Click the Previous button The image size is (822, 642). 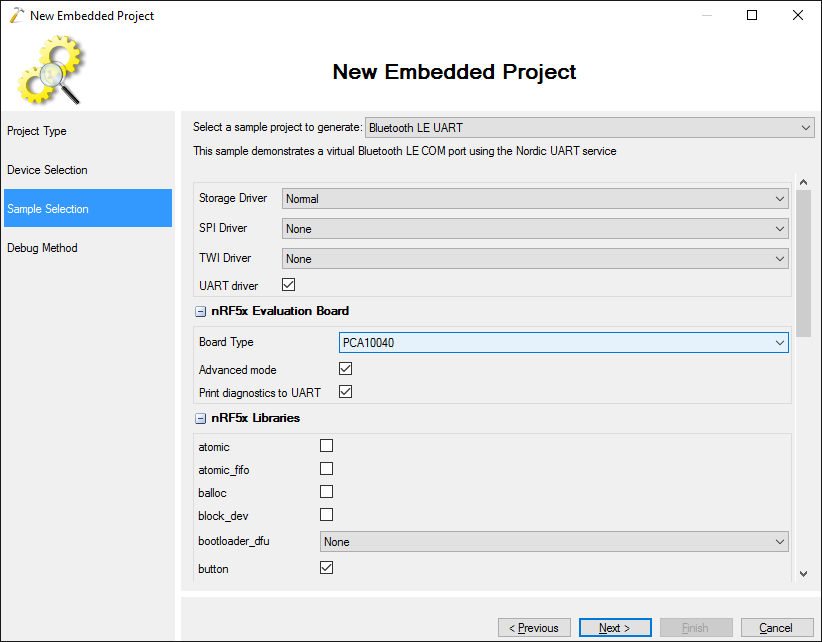tap(534, 627)
